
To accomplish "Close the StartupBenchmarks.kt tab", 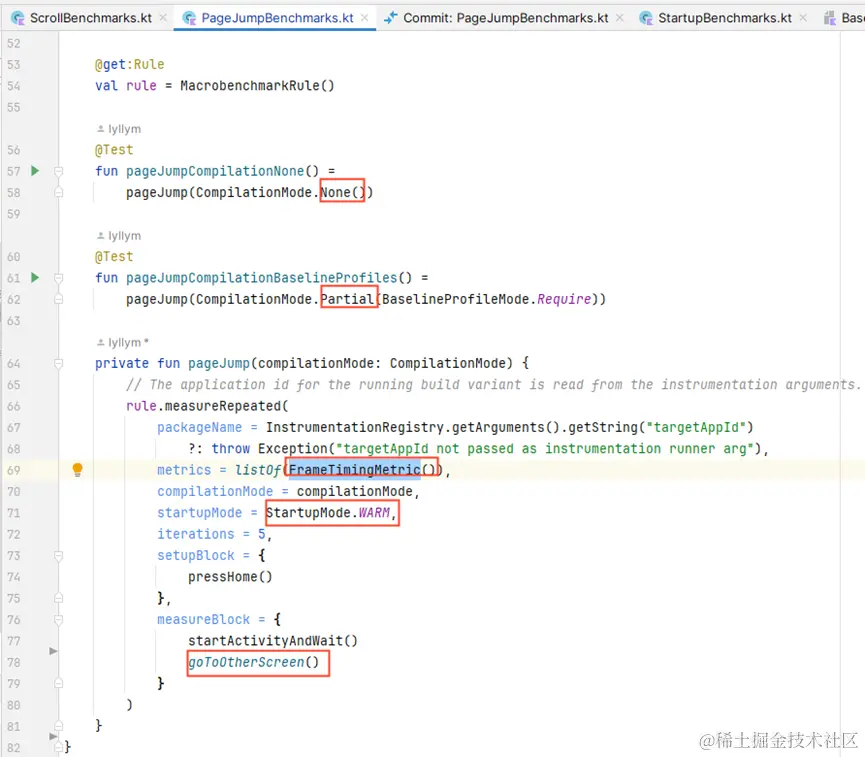I will [x=803, y=18].
